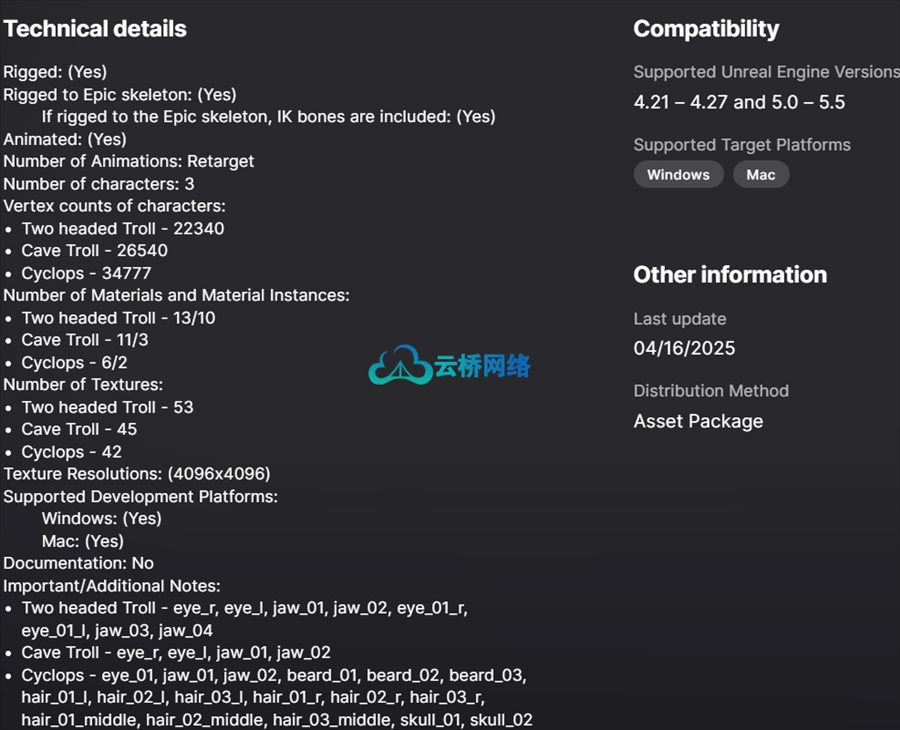Select the Mac platform tag
Viewport: 900px width, 730px height.
point(760,175)
